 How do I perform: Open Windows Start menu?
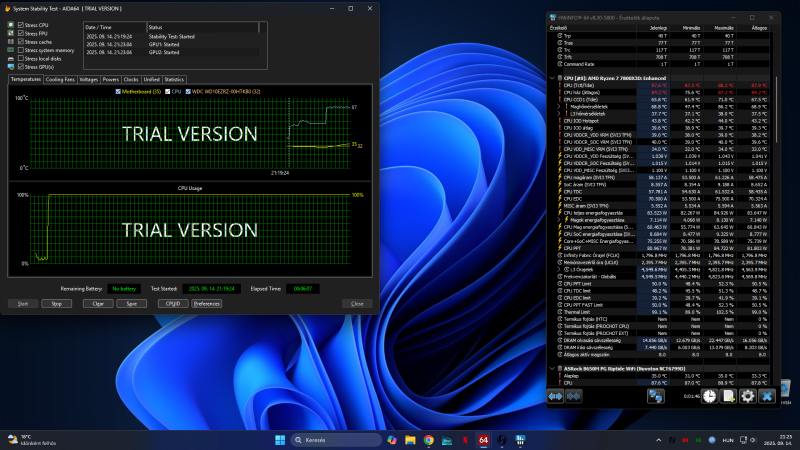280,440
